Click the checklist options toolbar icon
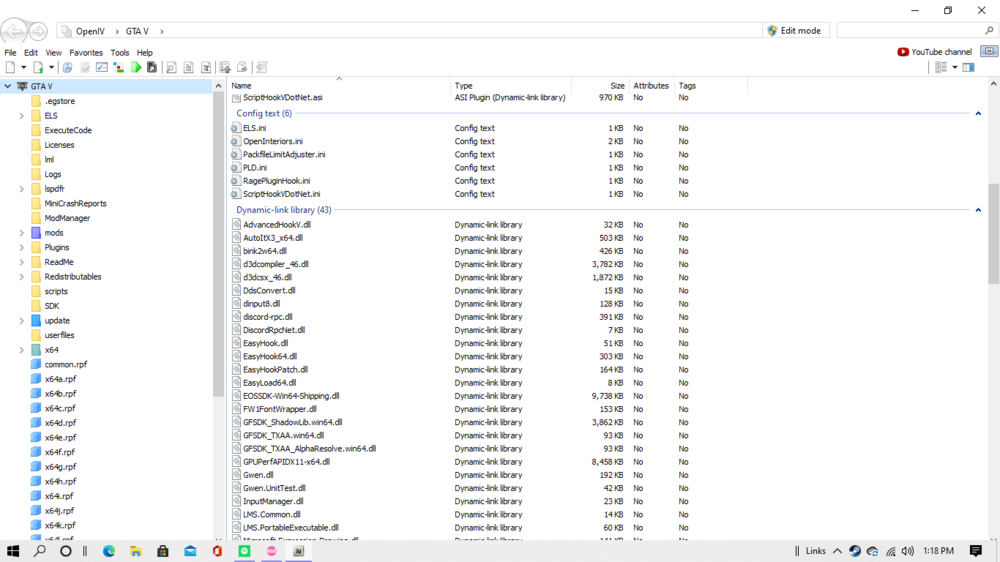The width and height of the screenshot is (1000, 562). click(101, 68)
